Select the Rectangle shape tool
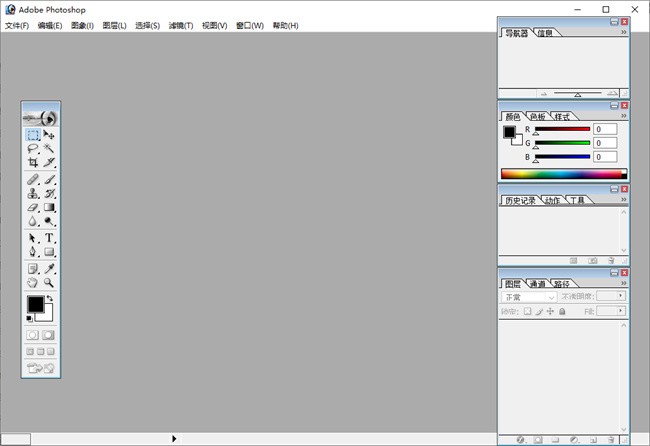 coord(49,252)
